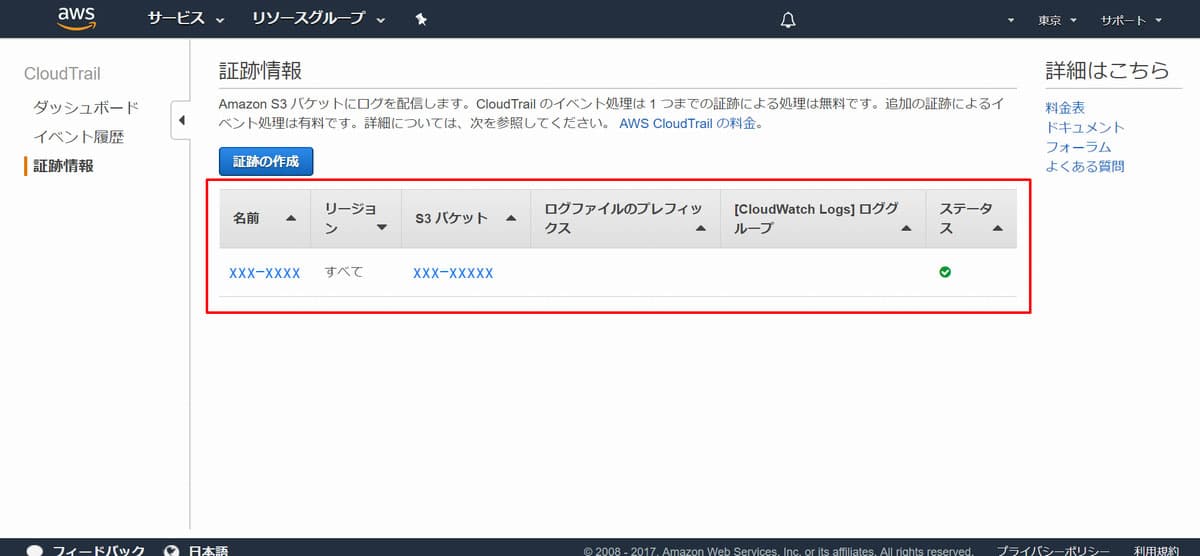Click the green status check icon

click(x=945, y=272)
